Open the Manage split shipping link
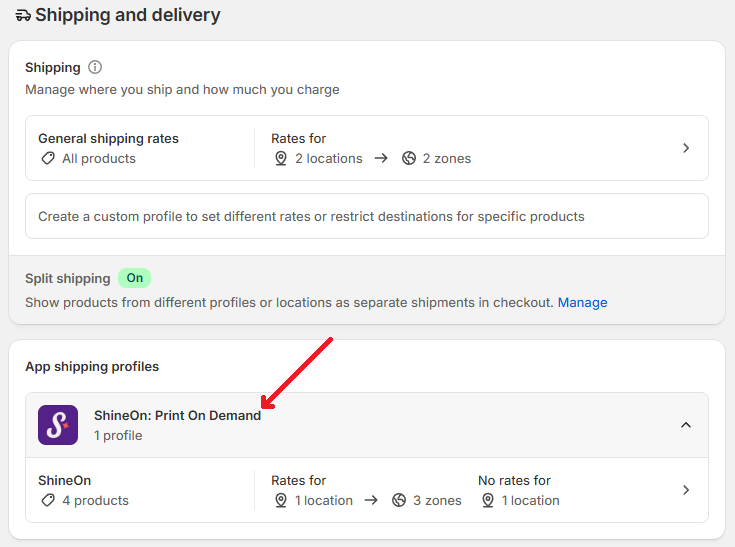735x547 pixels. coord(582,303)
